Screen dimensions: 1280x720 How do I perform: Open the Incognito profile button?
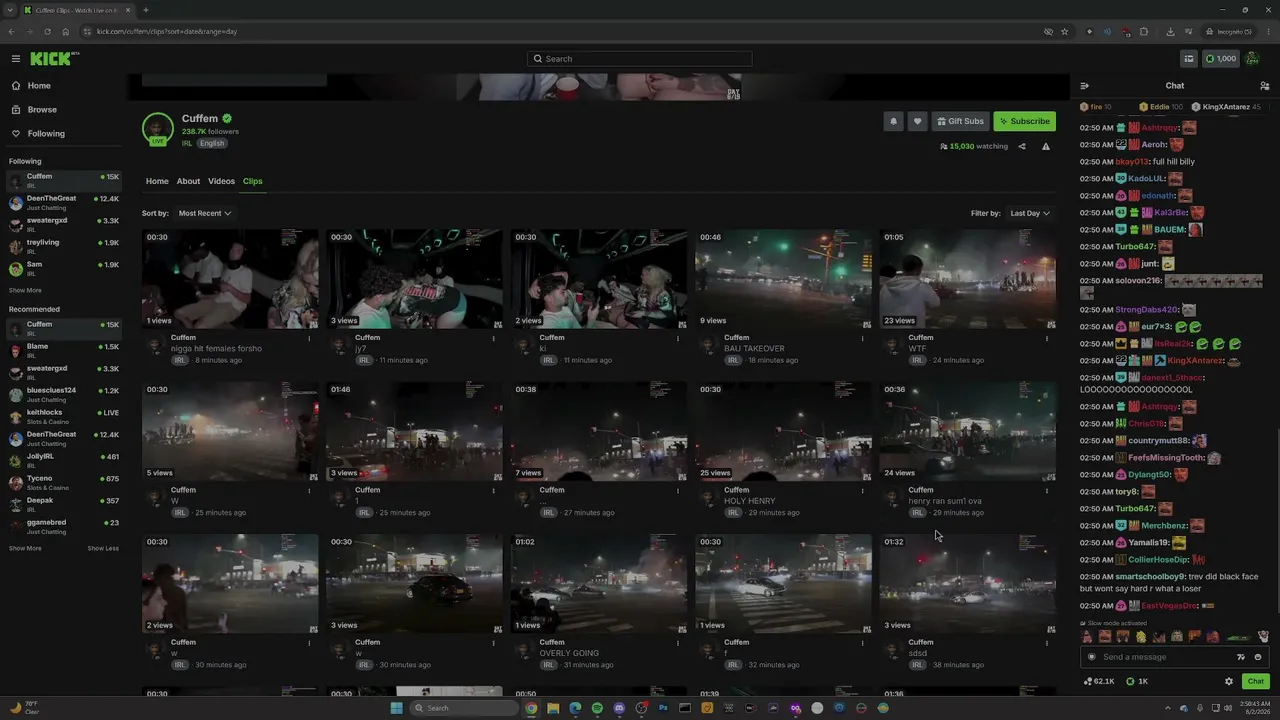[x=1229, y=31]
